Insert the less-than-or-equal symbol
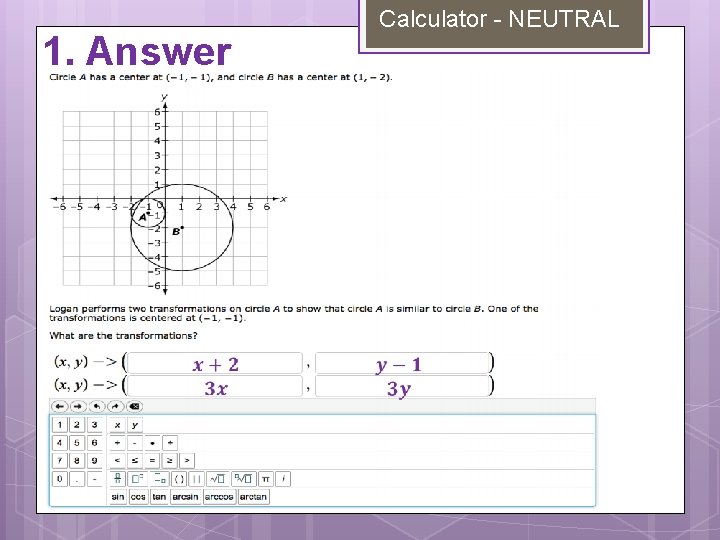This screenshot has height=540, width=720. tap(135, 460)
